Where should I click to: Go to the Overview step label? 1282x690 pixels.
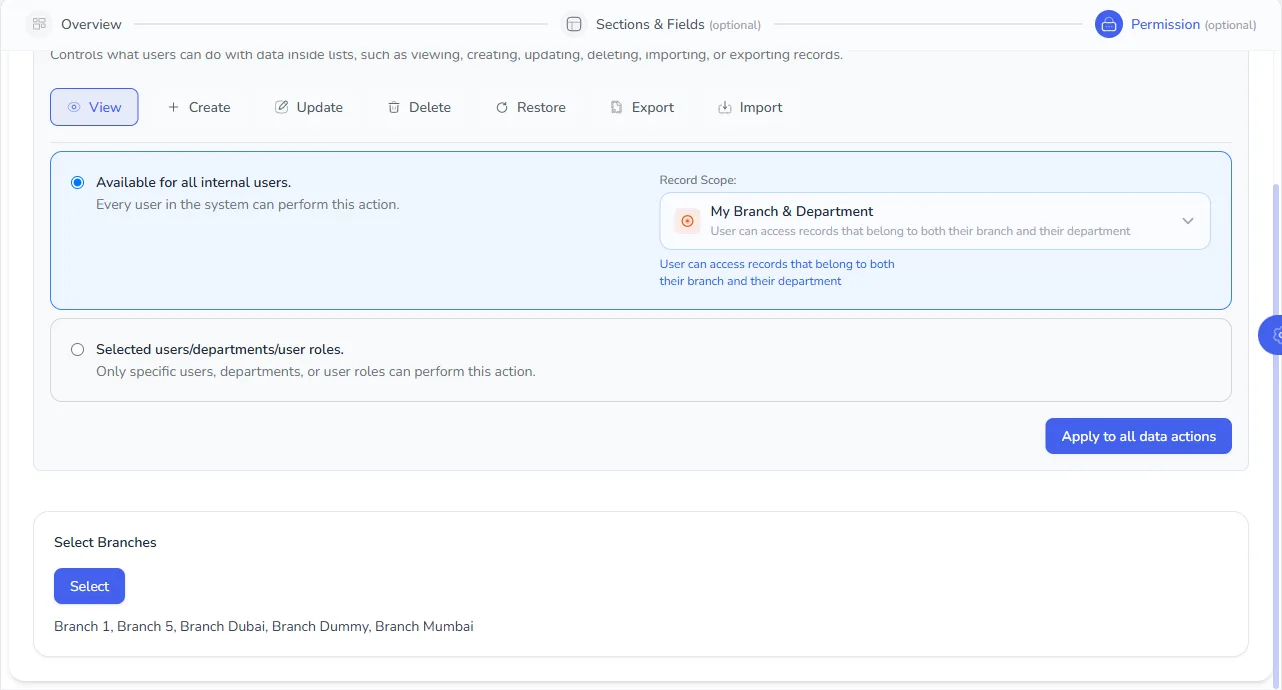(91, 24)
